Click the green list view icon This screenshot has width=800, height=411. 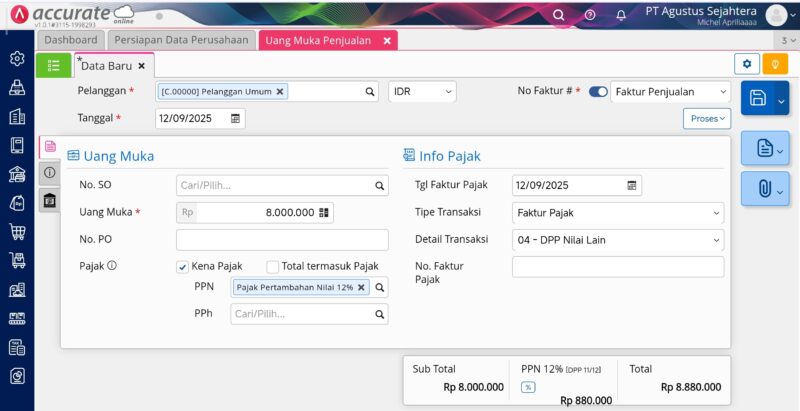(x=53, y=65)
